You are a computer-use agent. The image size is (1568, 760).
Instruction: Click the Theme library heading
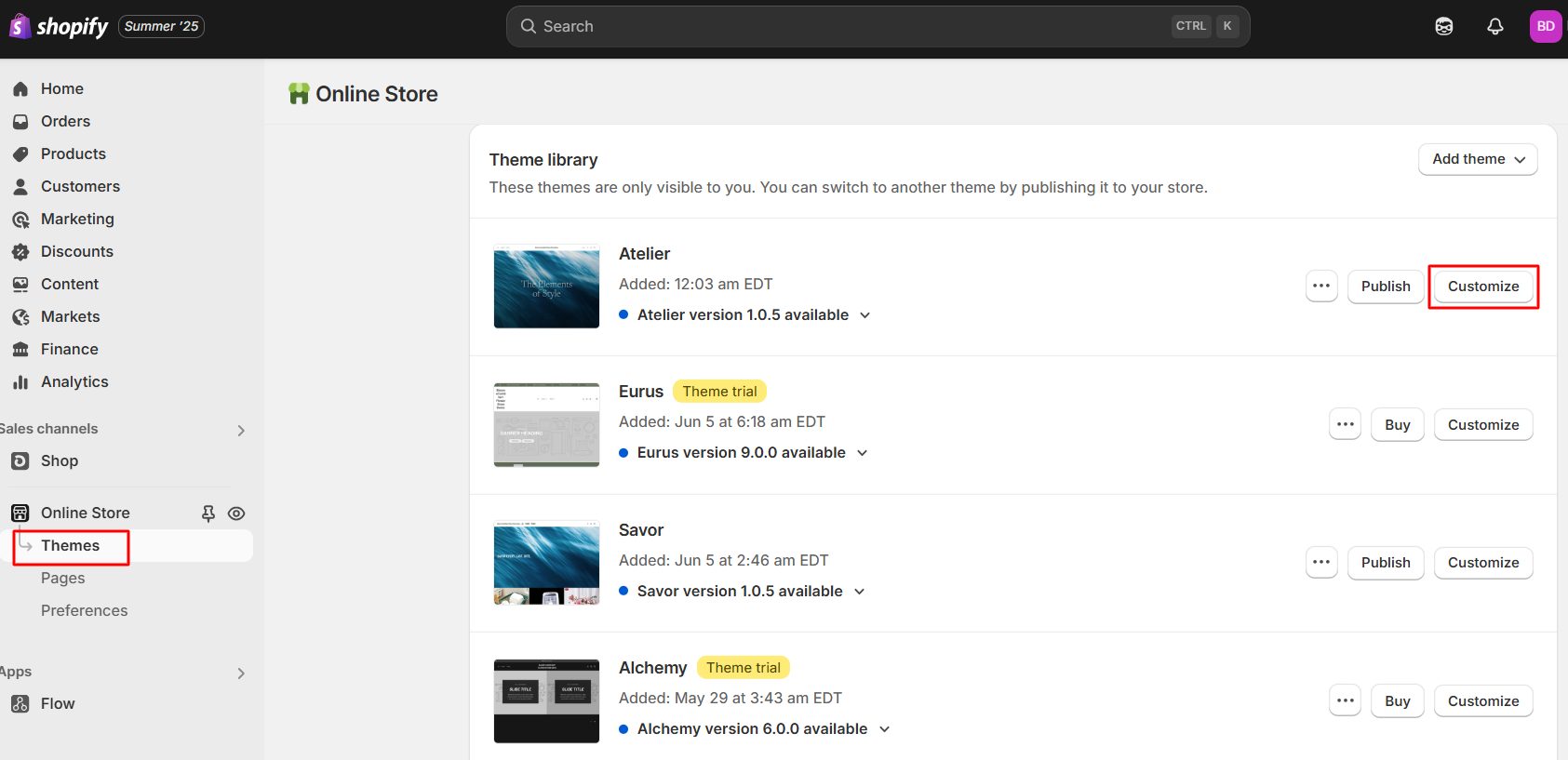pos(543,160)
